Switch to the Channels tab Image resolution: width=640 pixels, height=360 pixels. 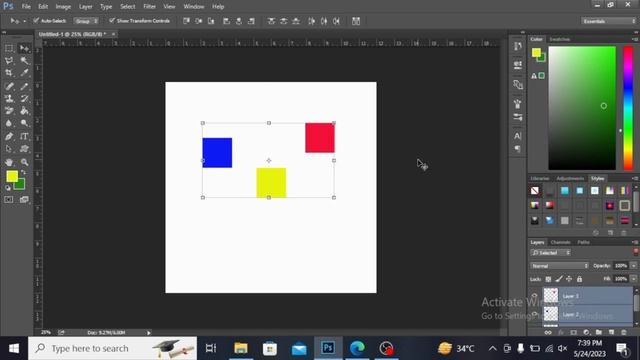coord(560,242)
